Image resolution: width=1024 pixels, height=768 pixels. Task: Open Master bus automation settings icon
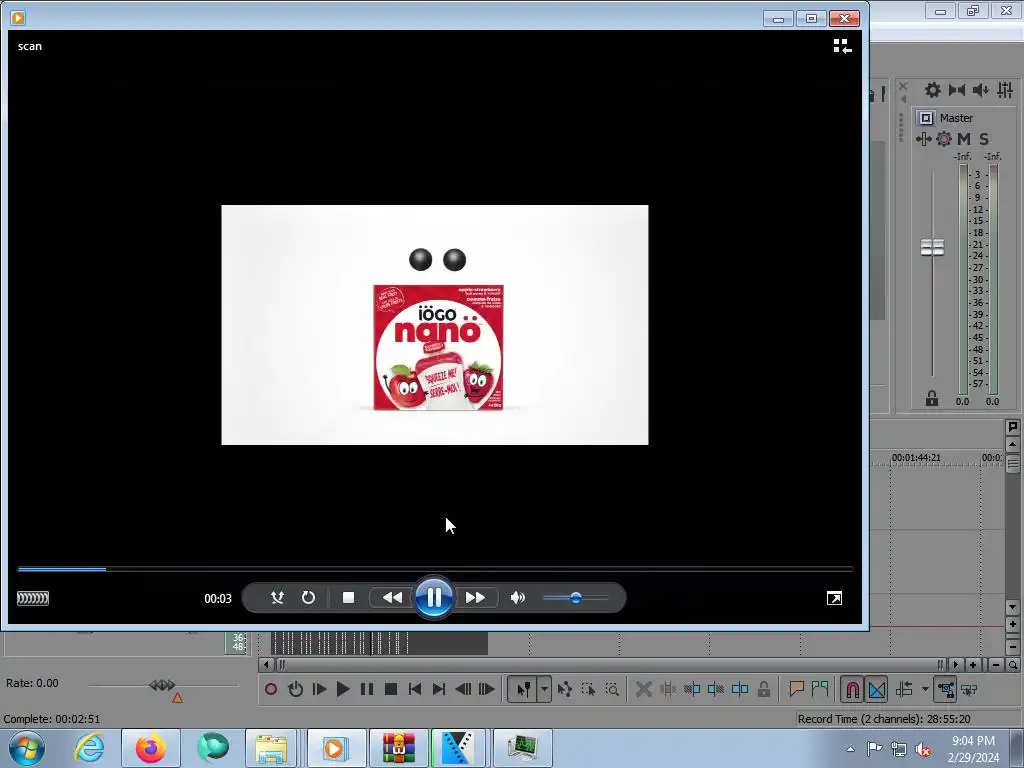tap(923, 138)
